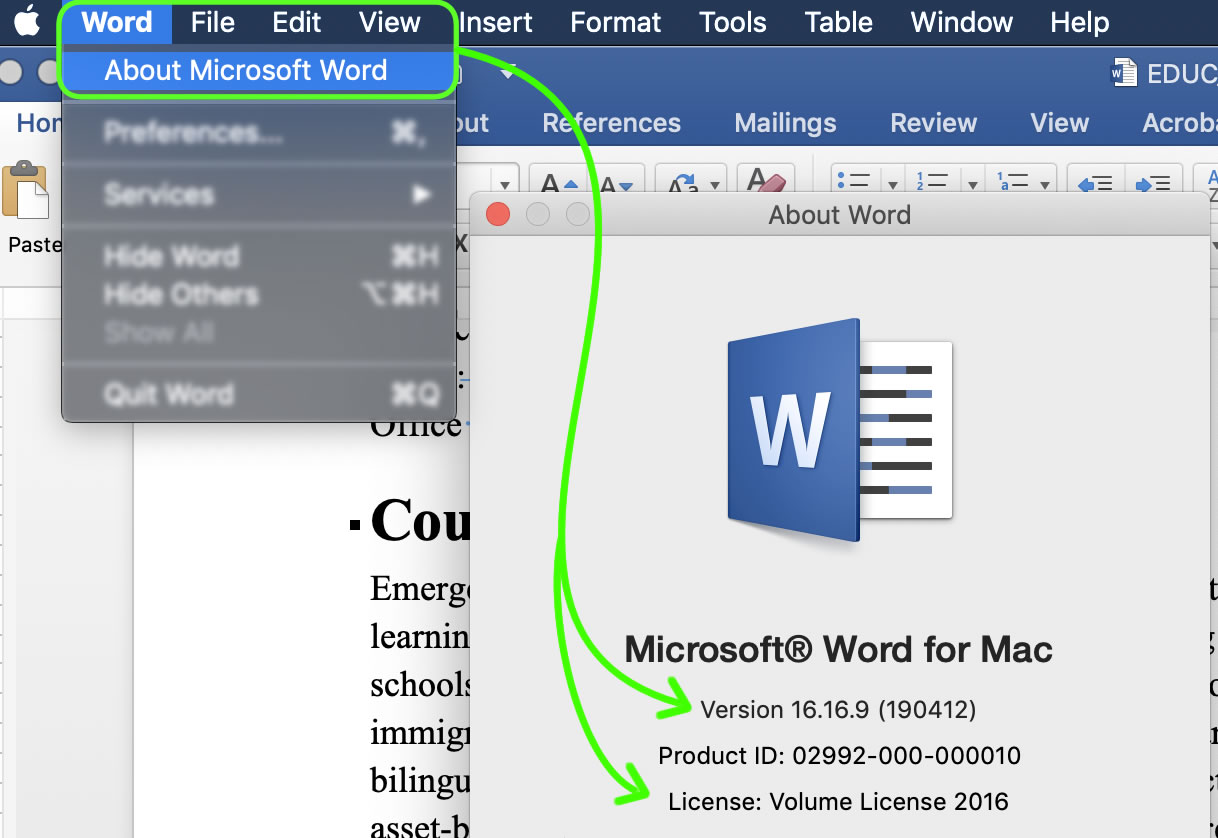This screenshot has width=1218, height=838.
Task: Click the Decrease Indent icon
Action: coord(1095,184)
